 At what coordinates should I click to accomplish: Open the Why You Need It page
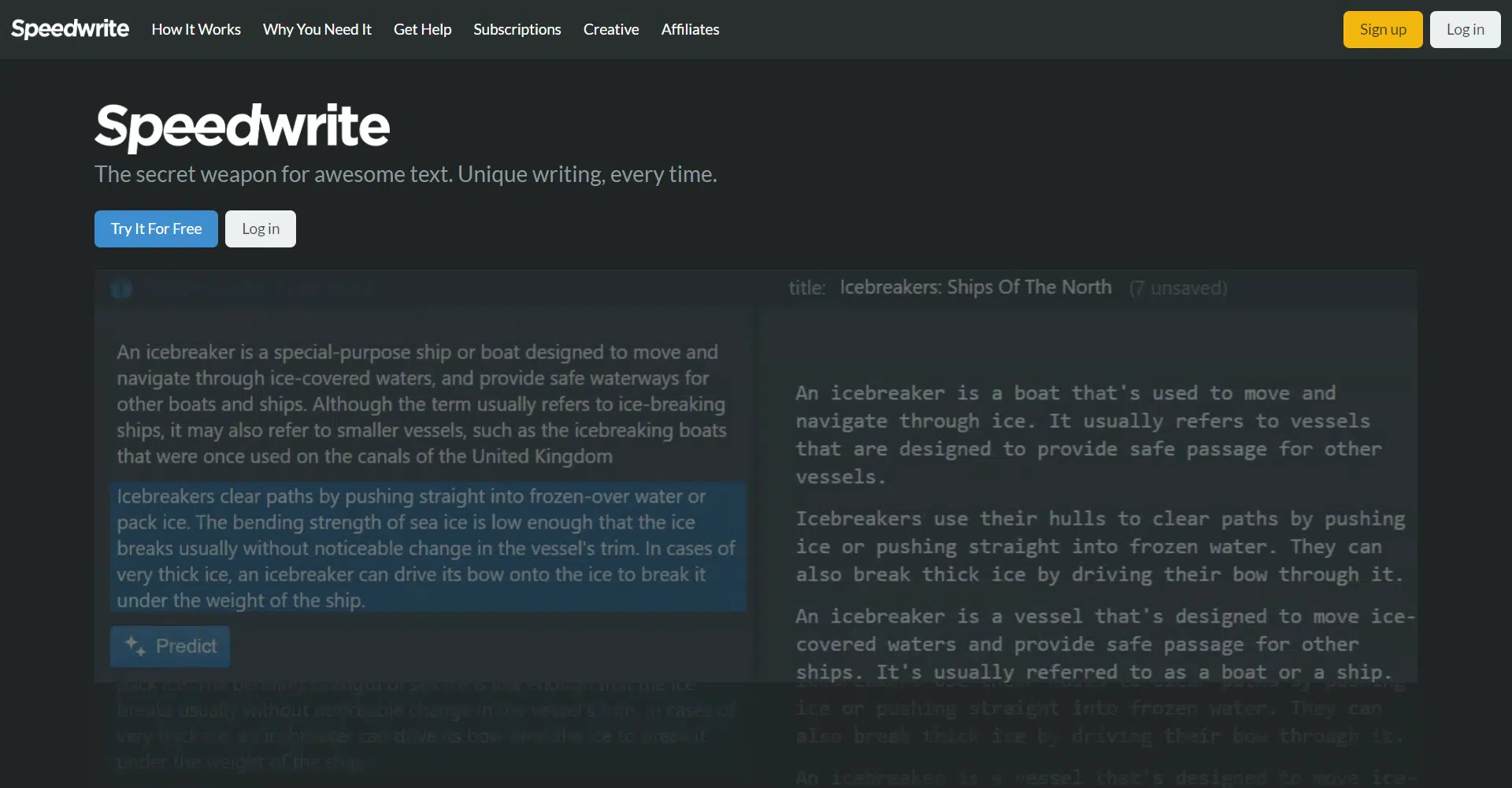pyautogui.click(x=317, y=29)
